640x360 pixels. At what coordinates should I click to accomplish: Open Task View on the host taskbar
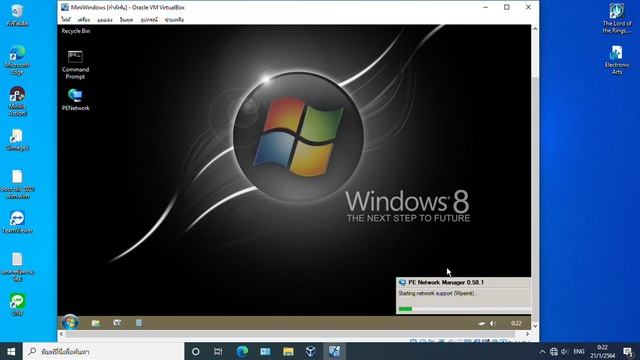pos(218,351)
